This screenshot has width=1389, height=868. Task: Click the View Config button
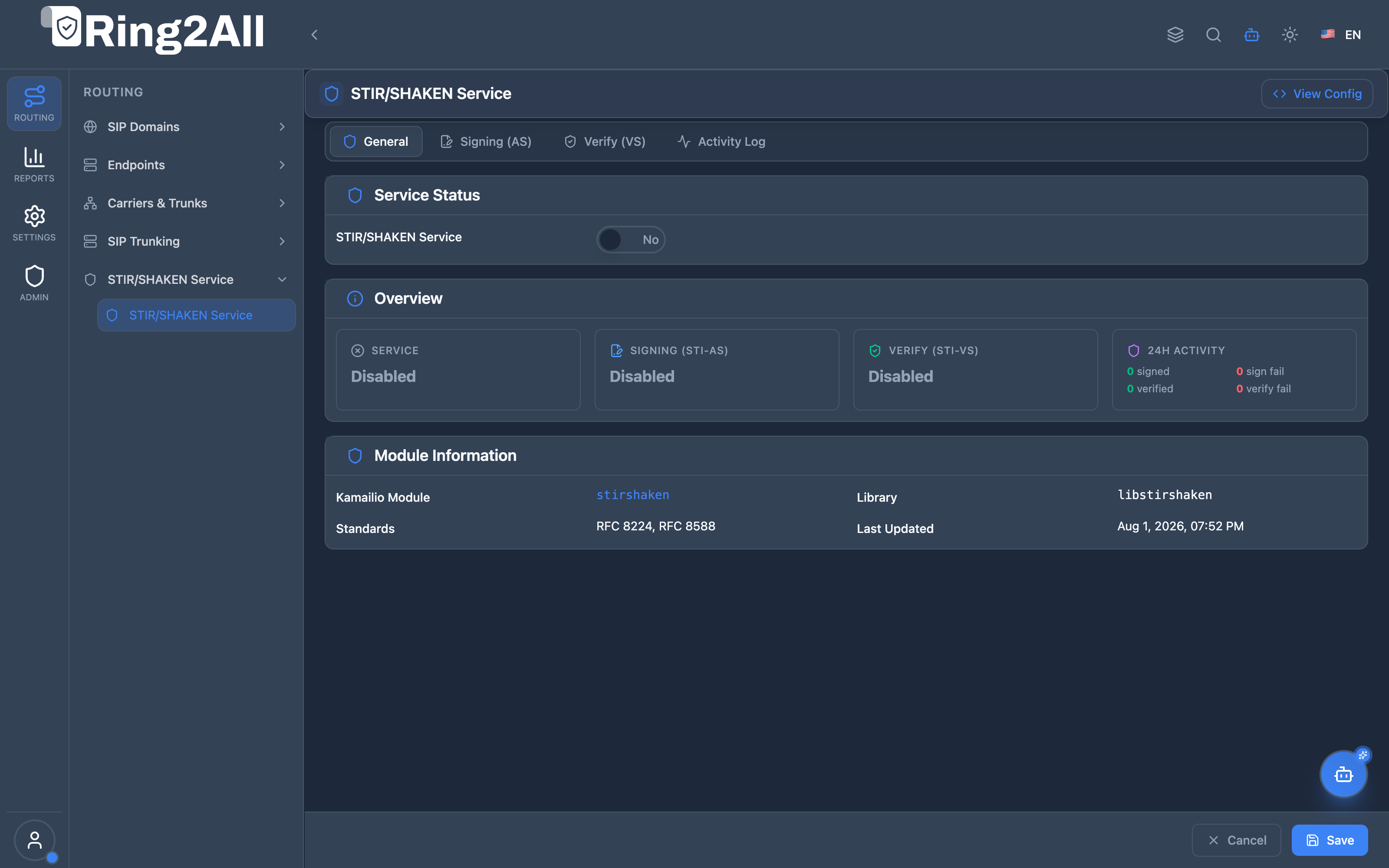click(1317, 94)
